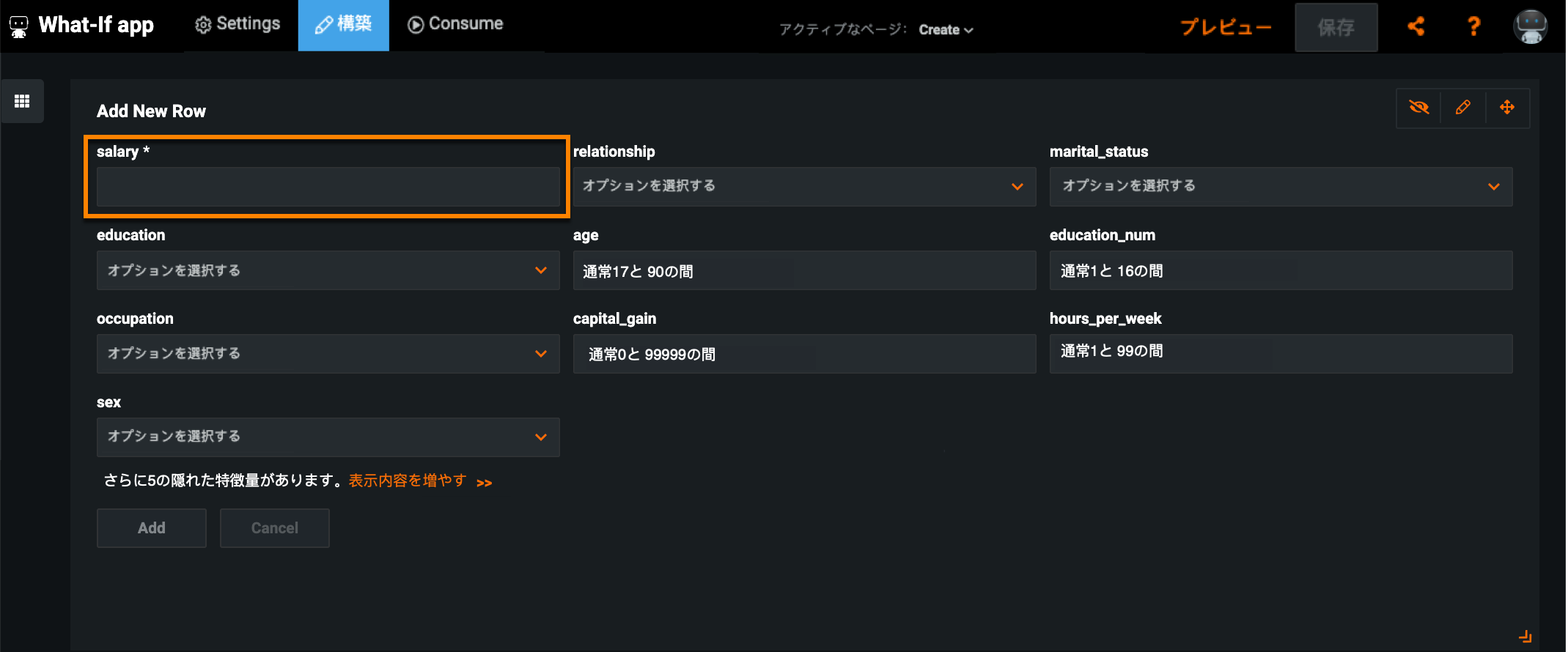Screen dimensions: 1568x652
Task: Open help via the question mark icon
Action: (x=1473, y=26)
